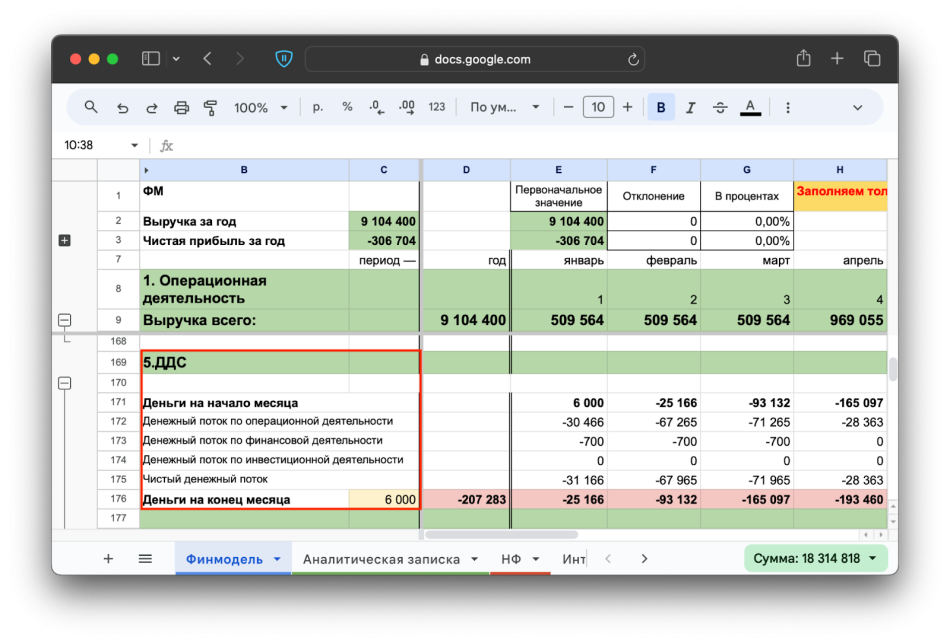The image size is (950, 643).
Task: Click the search menus magnifier icon
Action: click(x=91, y=107)
